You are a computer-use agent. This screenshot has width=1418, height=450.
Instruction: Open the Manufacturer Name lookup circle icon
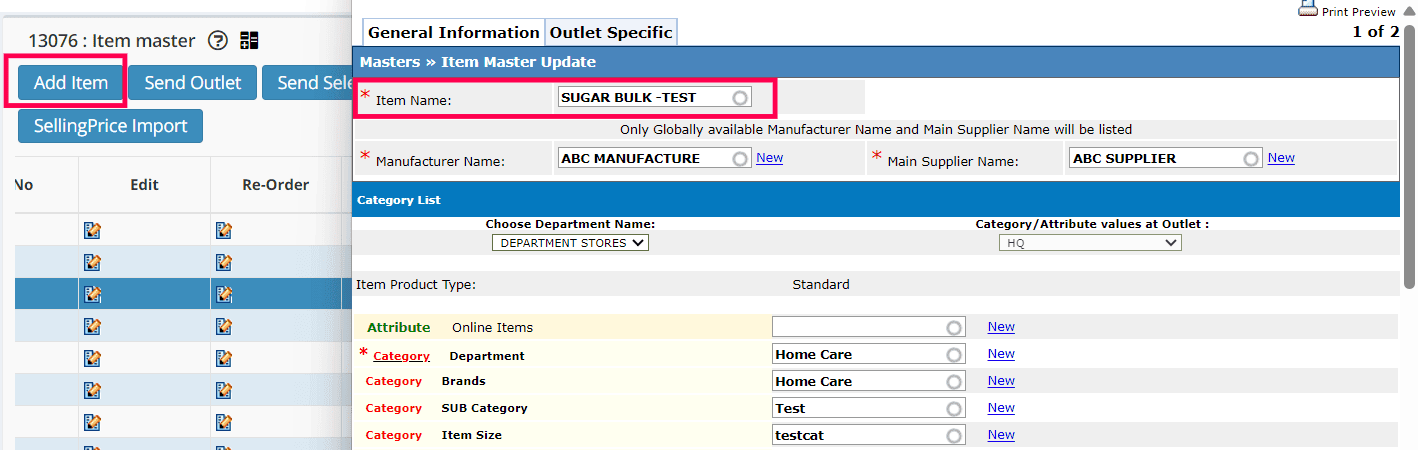(x=740, y=158)
